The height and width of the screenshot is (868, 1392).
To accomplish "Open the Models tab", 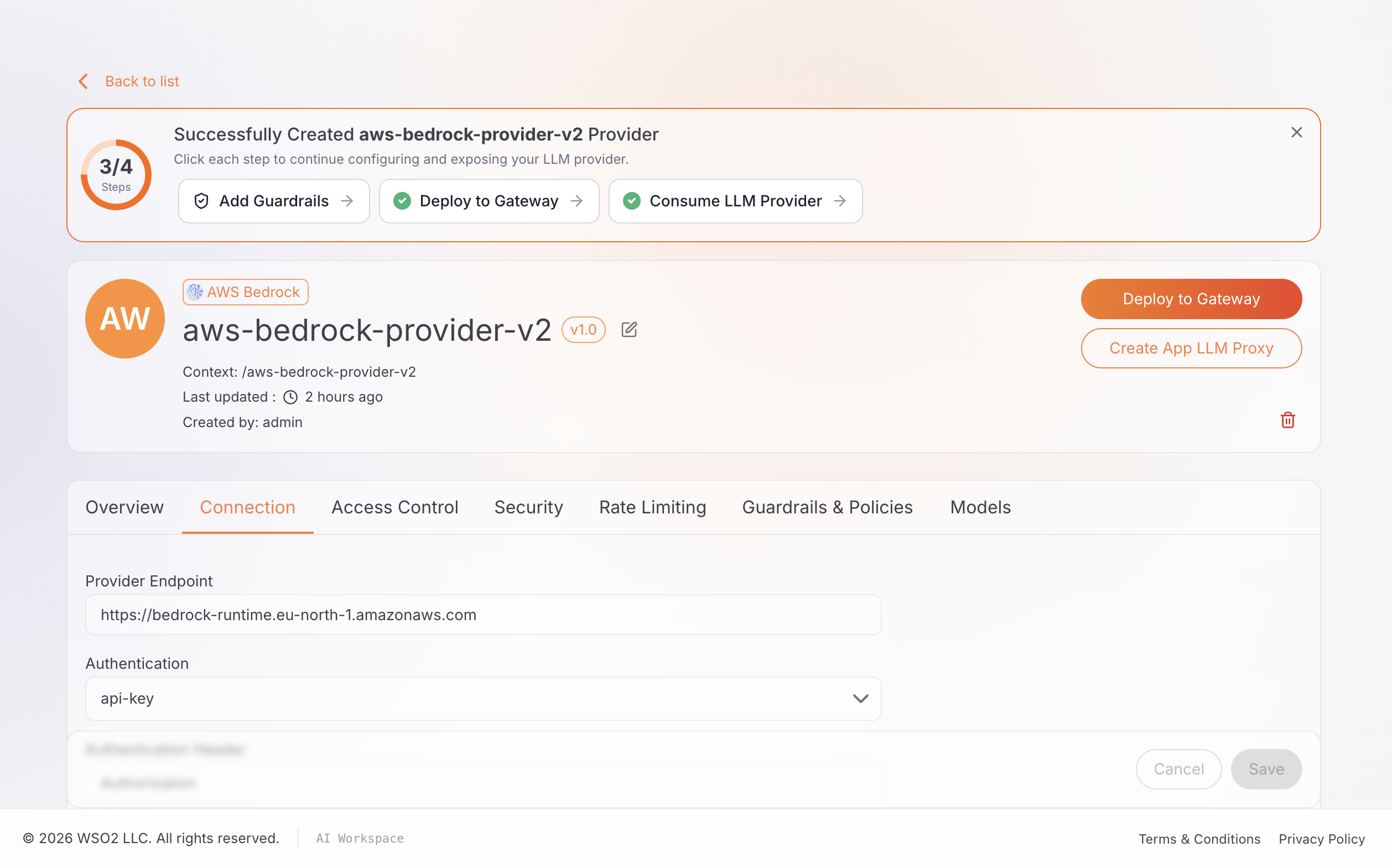I will click(980, 507).
